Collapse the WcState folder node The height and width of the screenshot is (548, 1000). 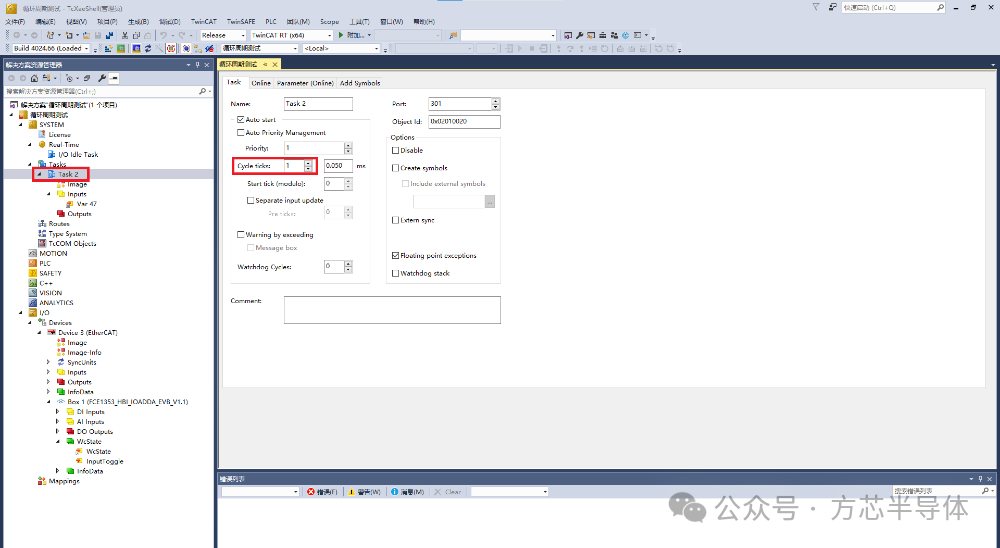click(x=58, y=441)
